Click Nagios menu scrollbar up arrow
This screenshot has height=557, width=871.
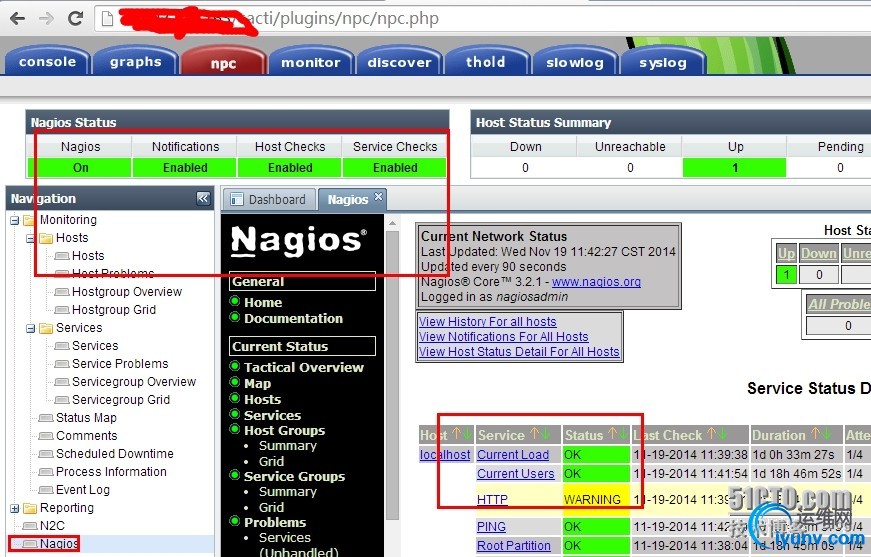coord(392,223)
